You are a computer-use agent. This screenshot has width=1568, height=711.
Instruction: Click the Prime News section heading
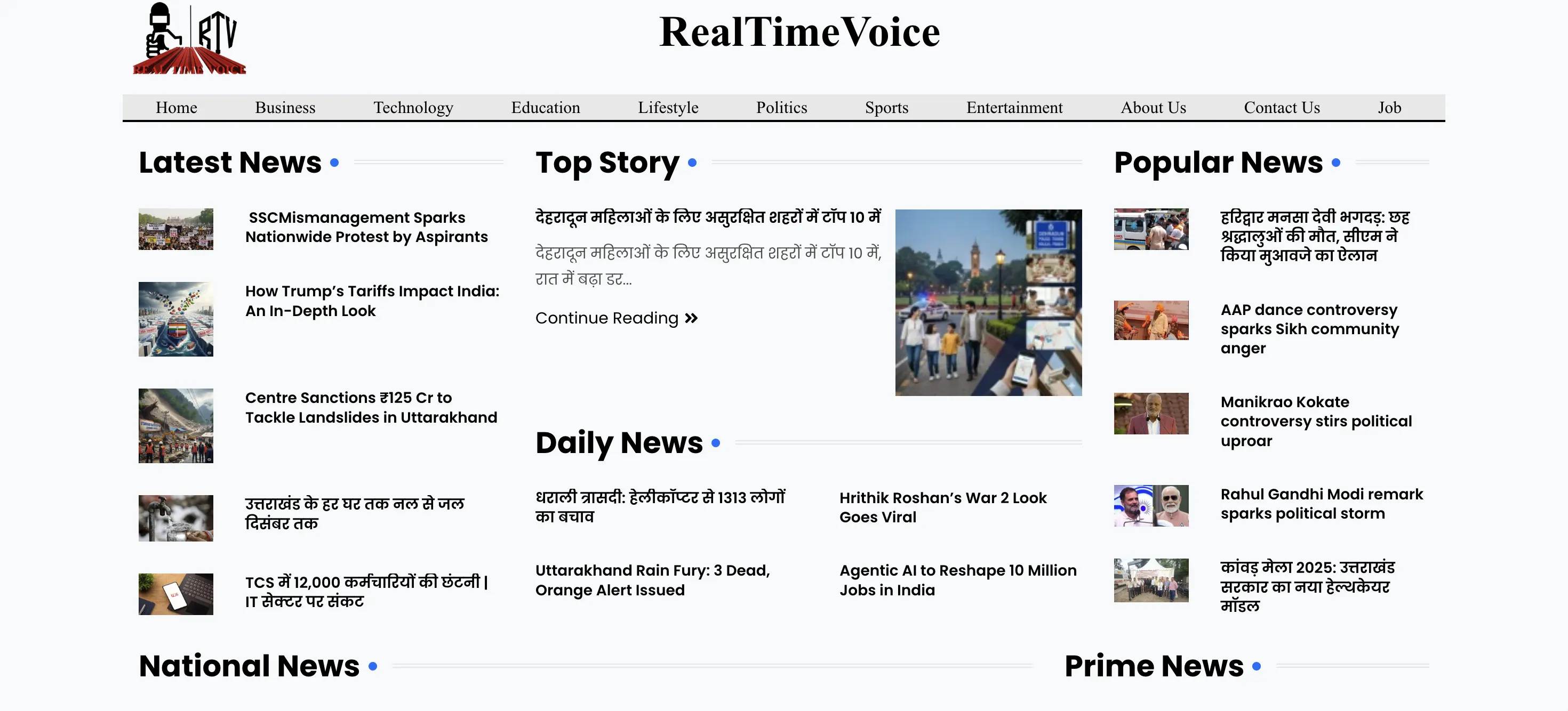[1154, 666]
